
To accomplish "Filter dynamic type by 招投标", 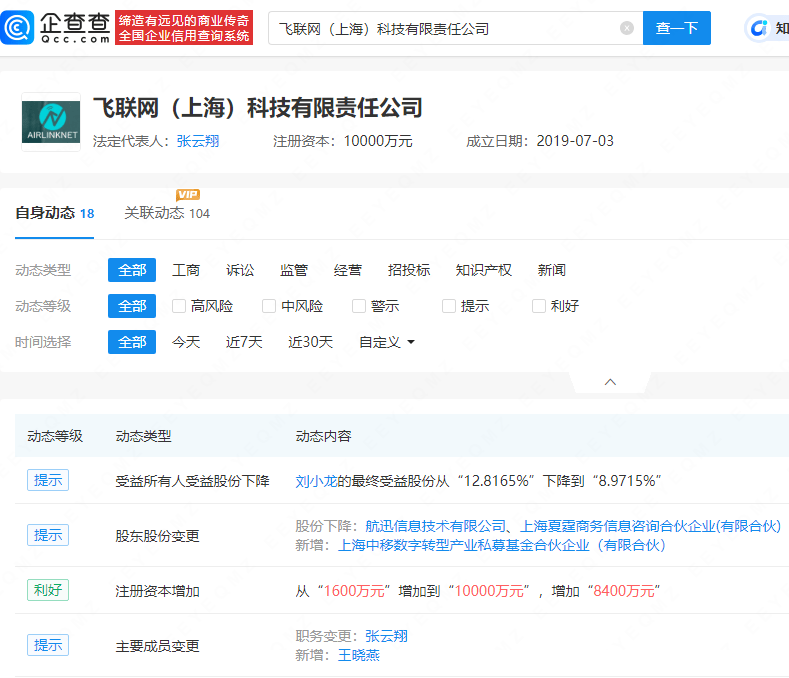I will click(409, 270).
